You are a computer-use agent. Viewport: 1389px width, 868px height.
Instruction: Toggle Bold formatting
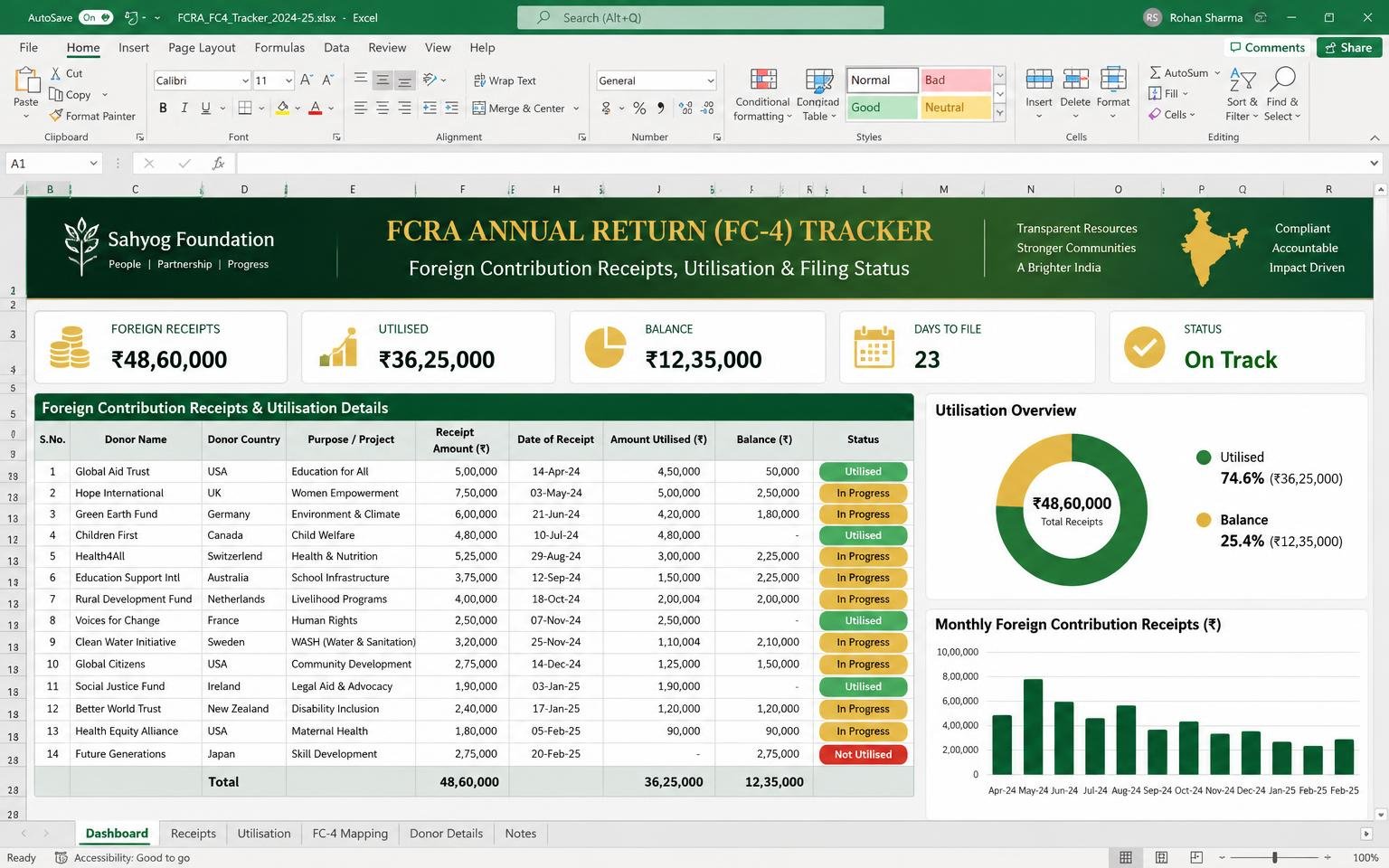click(x=163, y=108)
